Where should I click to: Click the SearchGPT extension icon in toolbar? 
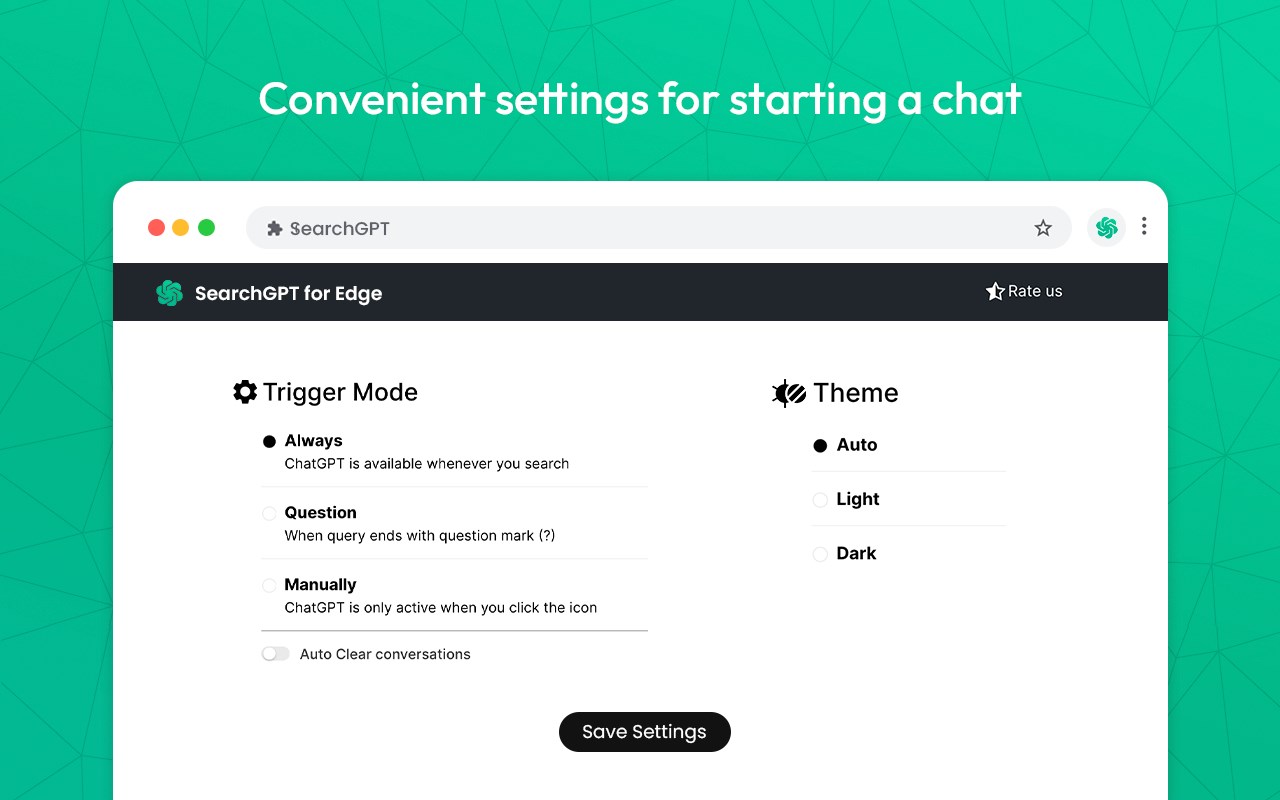(x=1106, y=228)
